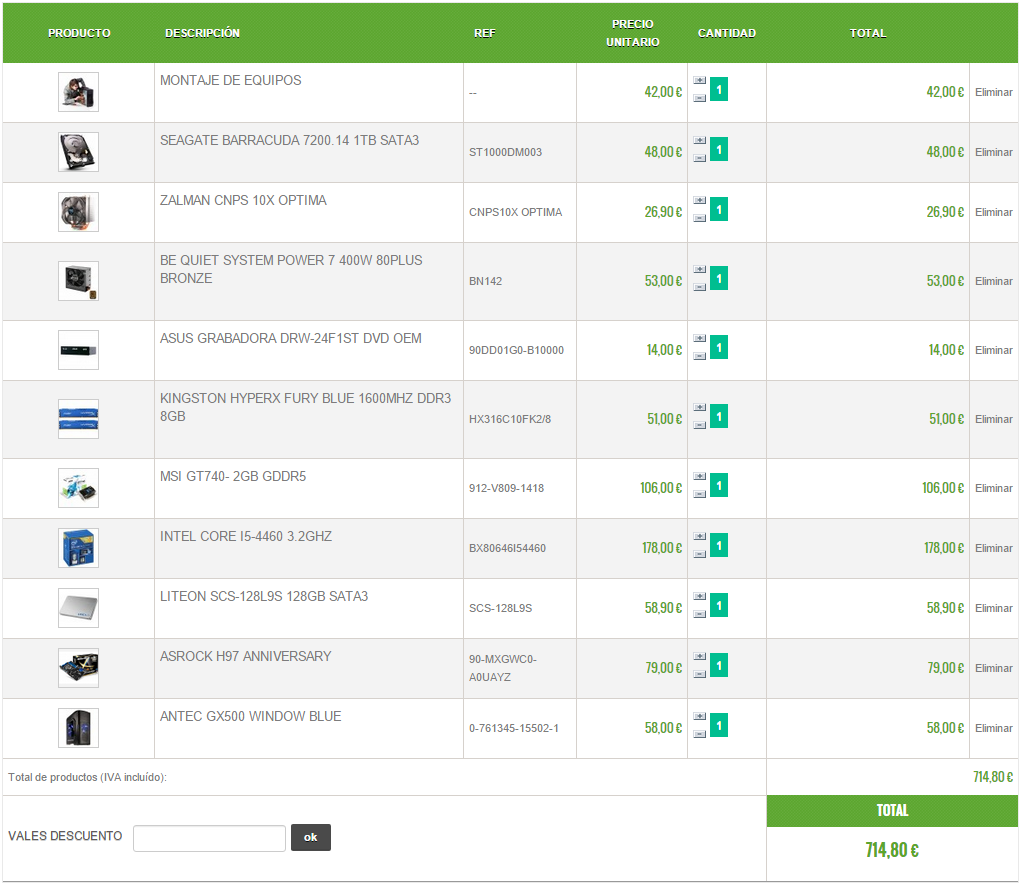Screen dimensions: 1022x886
Task: Click Eliminar for ASRock H97 Anniversary
Action: tap(993, 669)
